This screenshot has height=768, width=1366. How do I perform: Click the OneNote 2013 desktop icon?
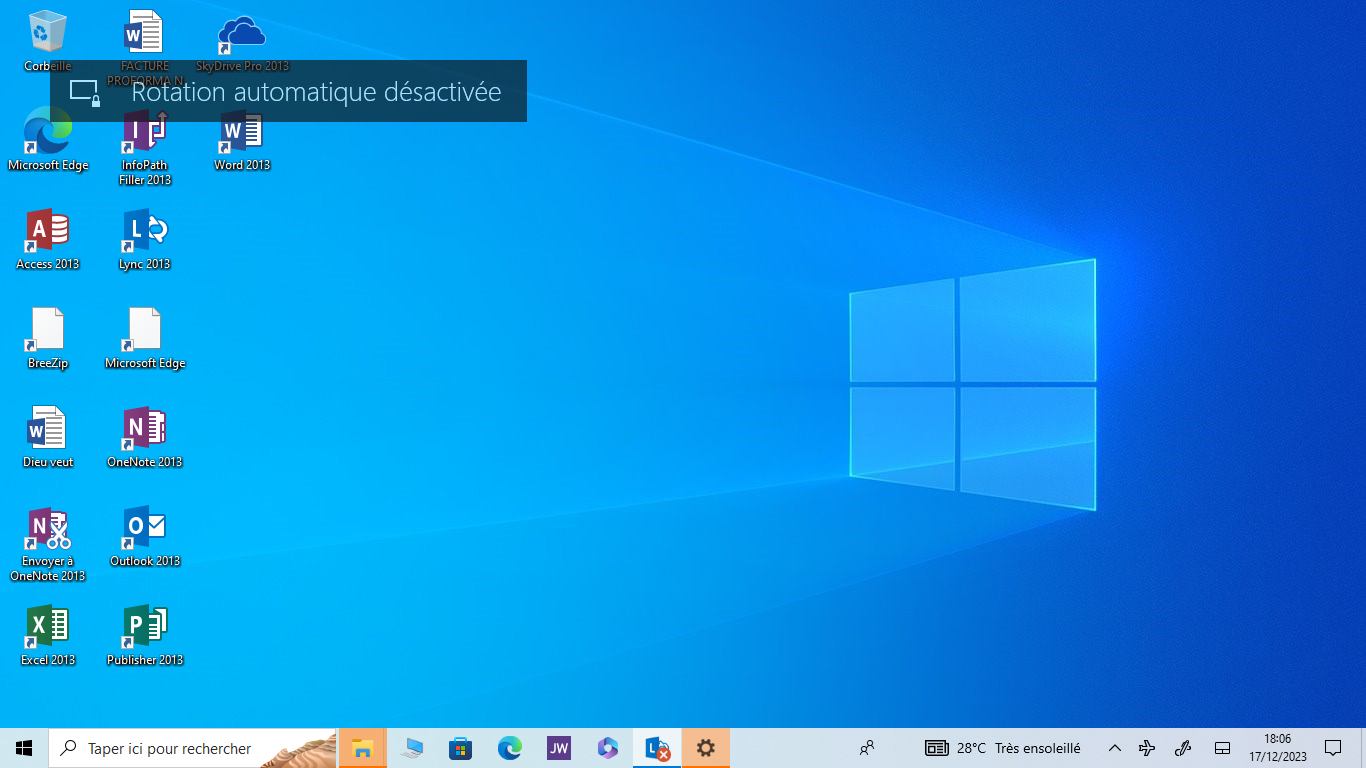click(145, 430)
